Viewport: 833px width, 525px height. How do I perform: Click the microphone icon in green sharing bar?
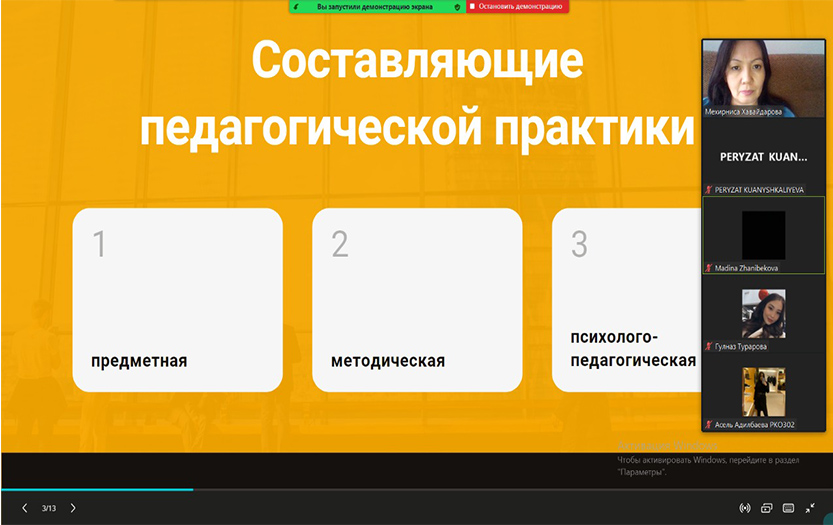tap(296, 6)
